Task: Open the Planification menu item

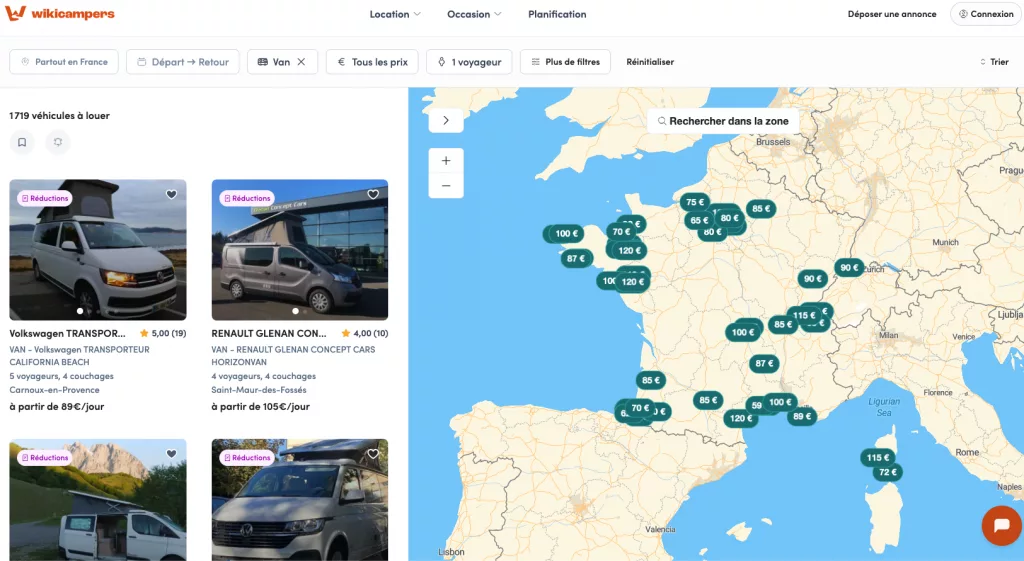Action: coord(557,14)
